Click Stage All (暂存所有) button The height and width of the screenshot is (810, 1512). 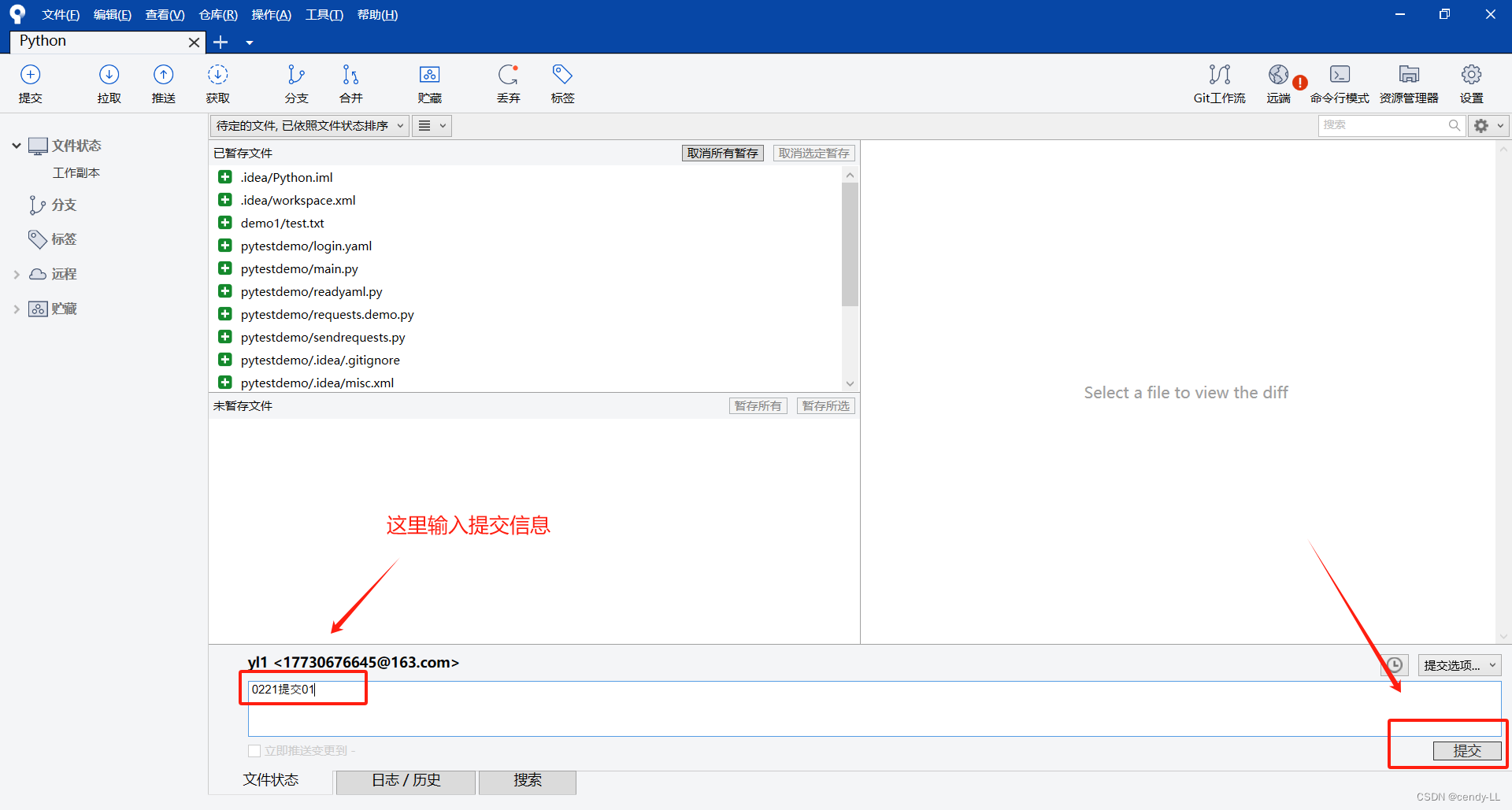point(758,405)
